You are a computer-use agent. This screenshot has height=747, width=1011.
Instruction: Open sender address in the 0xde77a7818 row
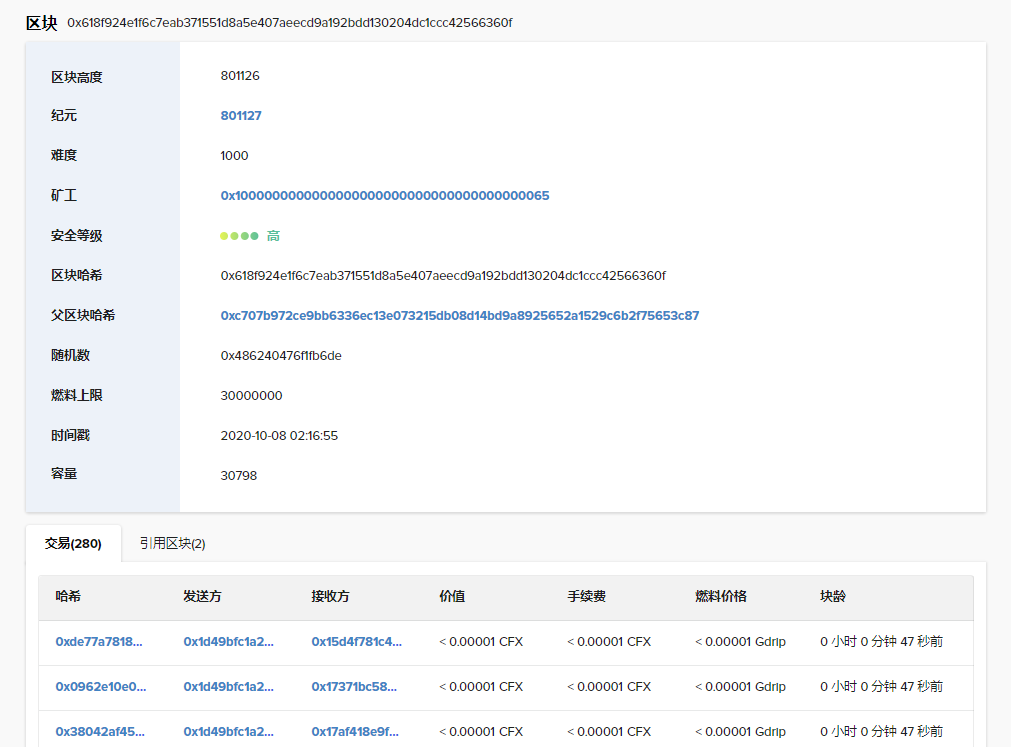tap(228, 641)
